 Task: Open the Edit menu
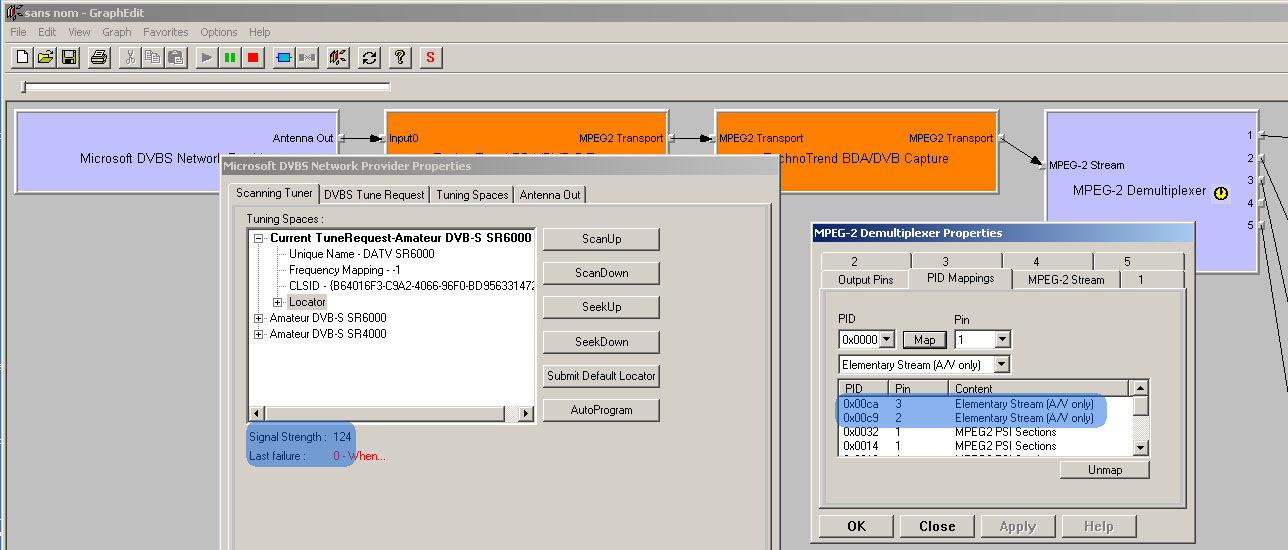(x=47, y=32)
